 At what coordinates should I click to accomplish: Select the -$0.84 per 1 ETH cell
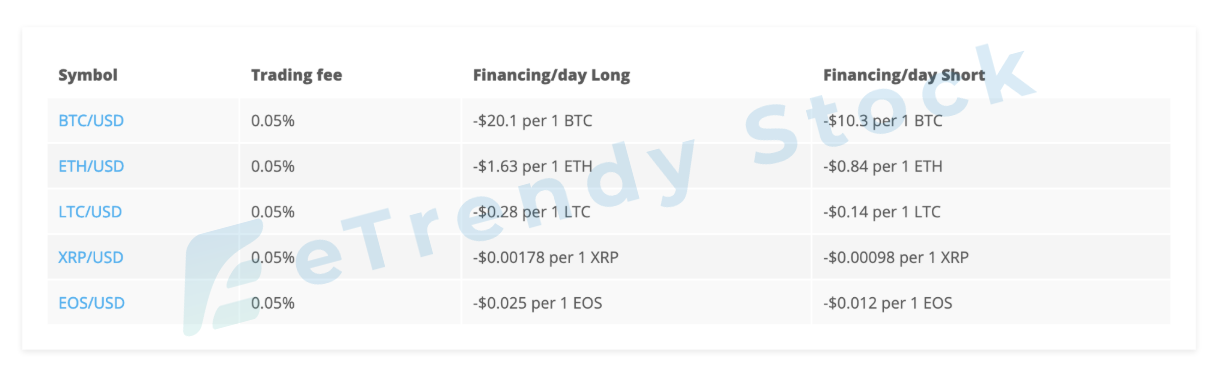pyautogui.click(x=991, y=166)
